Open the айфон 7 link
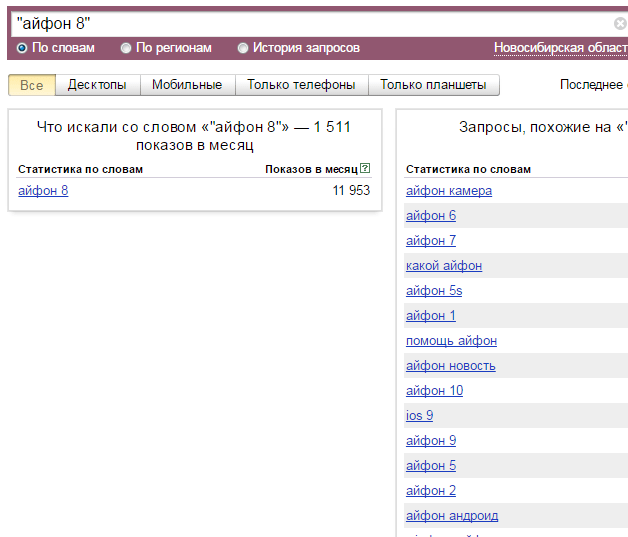This screenshot has height=537, width=628. tap(431, 240)
